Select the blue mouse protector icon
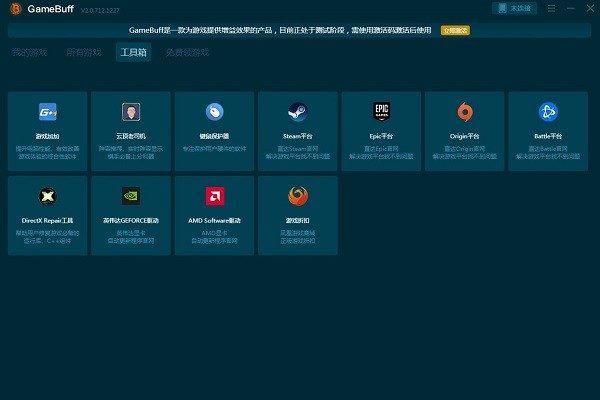The width and height of the screenshot is (600, 400). coord(214,112)
